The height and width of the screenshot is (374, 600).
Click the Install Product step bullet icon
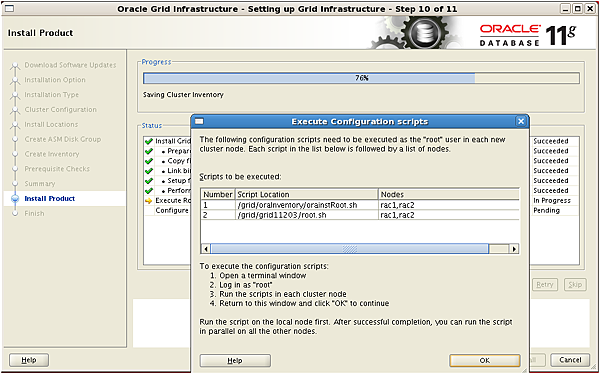pyautogui.click(x=15, y=199)
